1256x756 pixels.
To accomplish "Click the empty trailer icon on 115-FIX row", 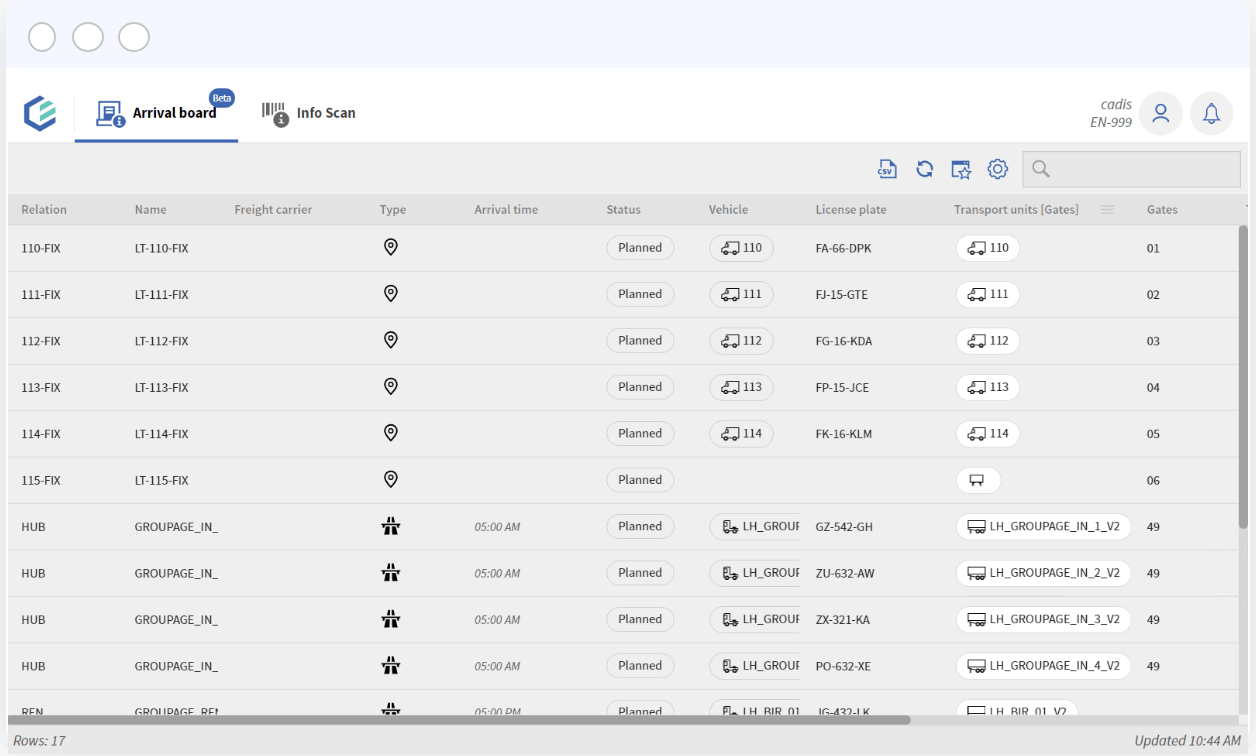I will pyautogui.click(x=978, y=480).
